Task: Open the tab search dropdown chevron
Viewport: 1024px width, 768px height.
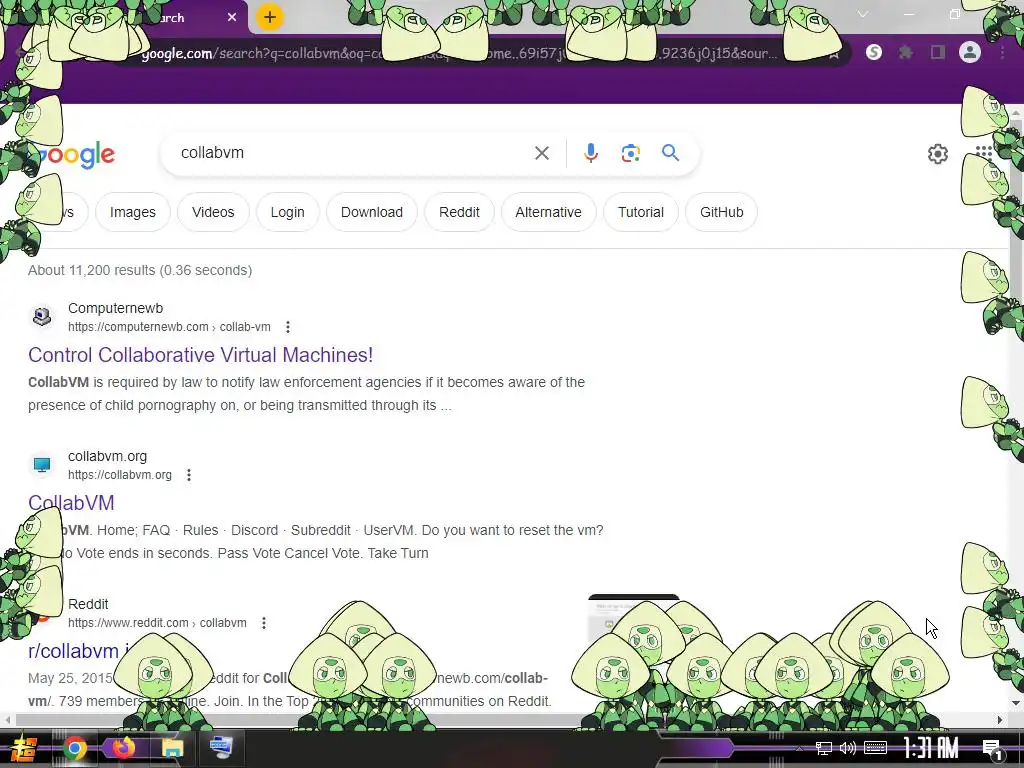Action: (863, 14)
